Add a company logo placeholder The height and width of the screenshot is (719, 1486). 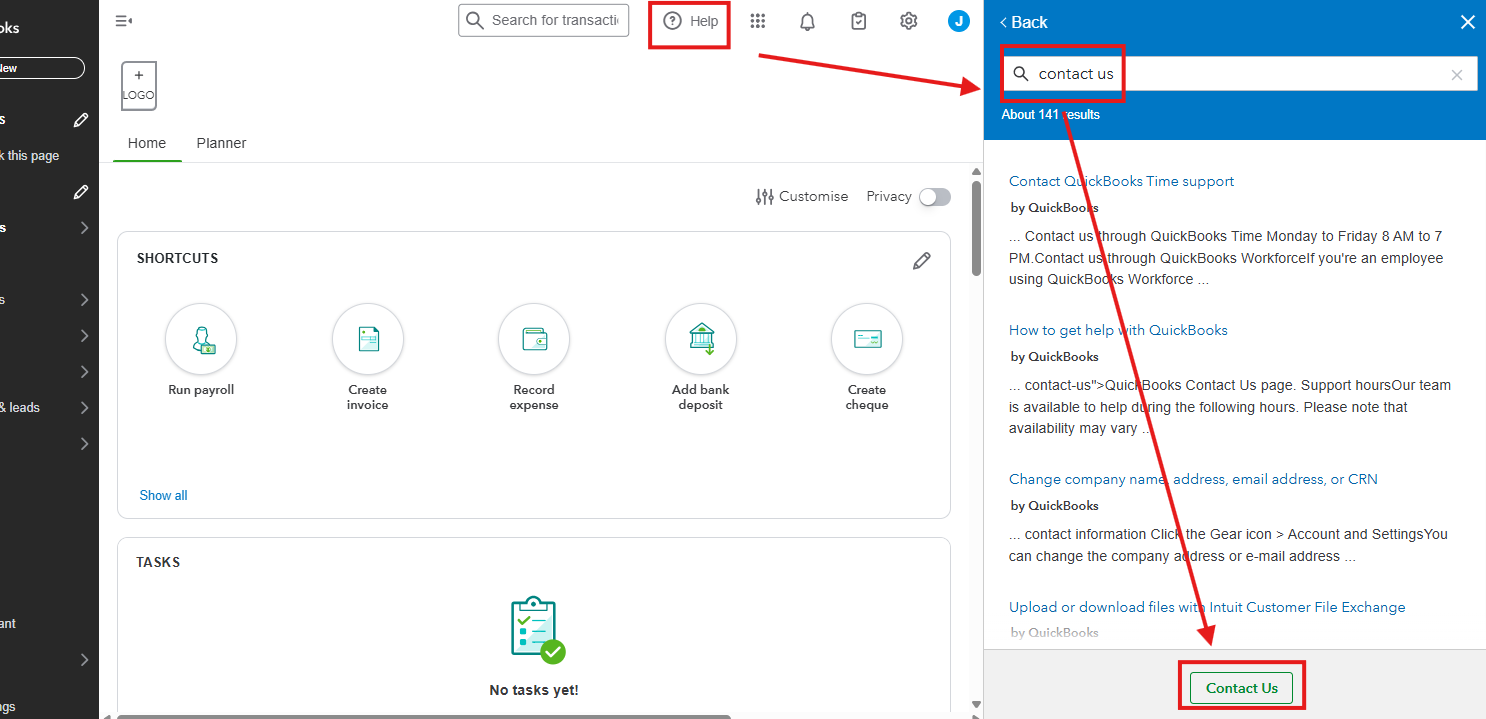(x=139, y=86)
